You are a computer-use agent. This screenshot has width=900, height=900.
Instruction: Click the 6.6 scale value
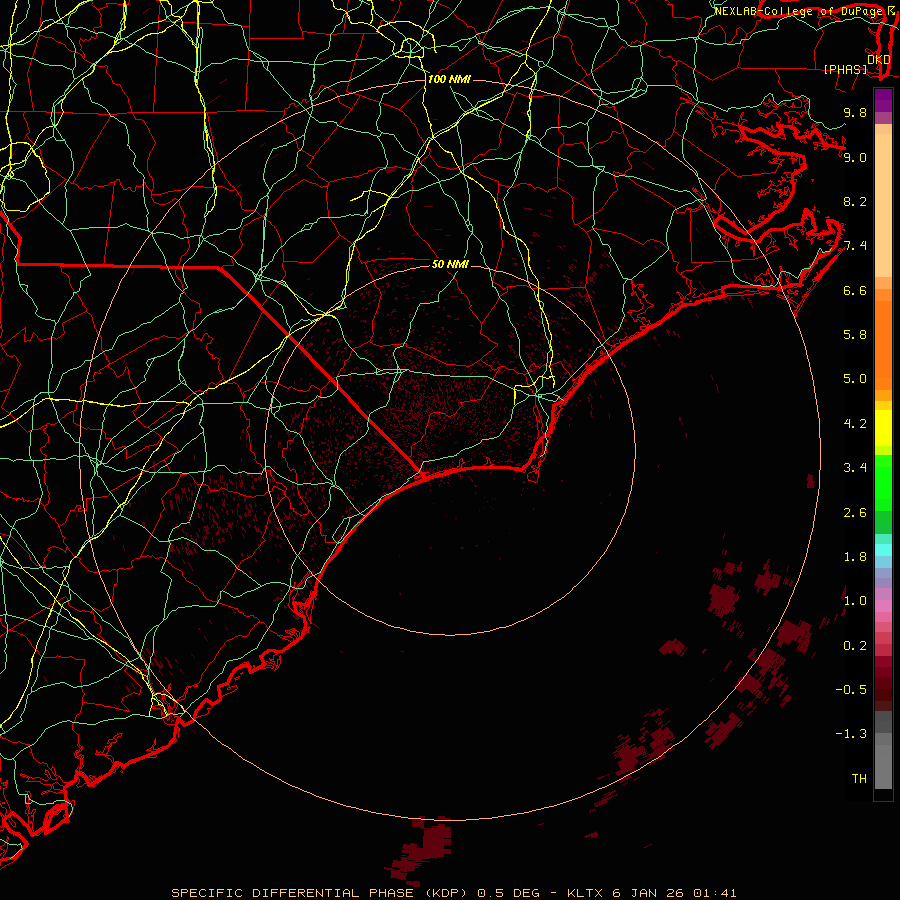(x=855, y=290)
